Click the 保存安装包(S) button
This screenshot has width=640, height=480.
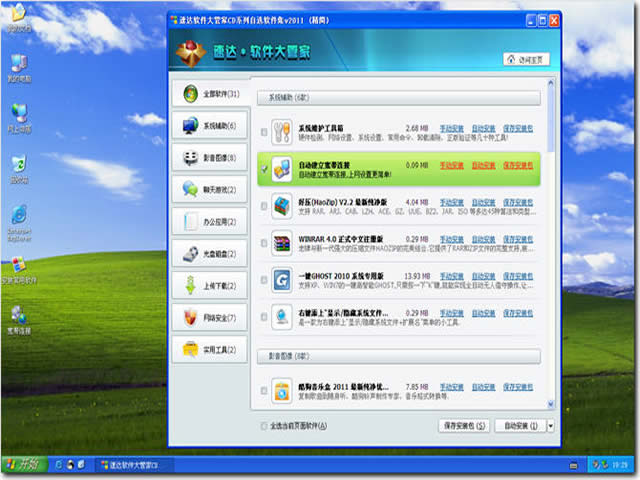point(464,426)
